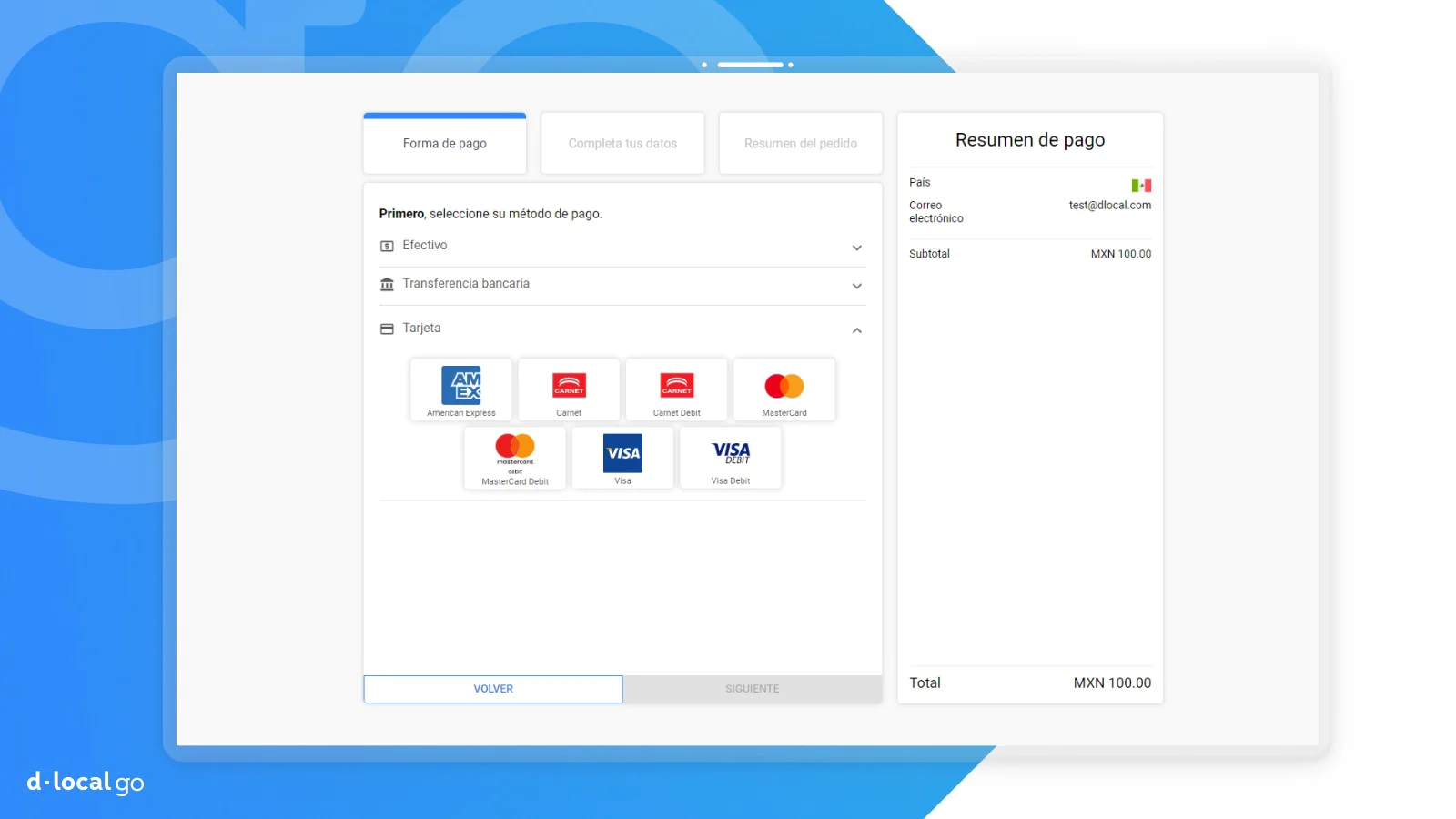Expand the Efectivo payment section chevron

pos(856,248)
